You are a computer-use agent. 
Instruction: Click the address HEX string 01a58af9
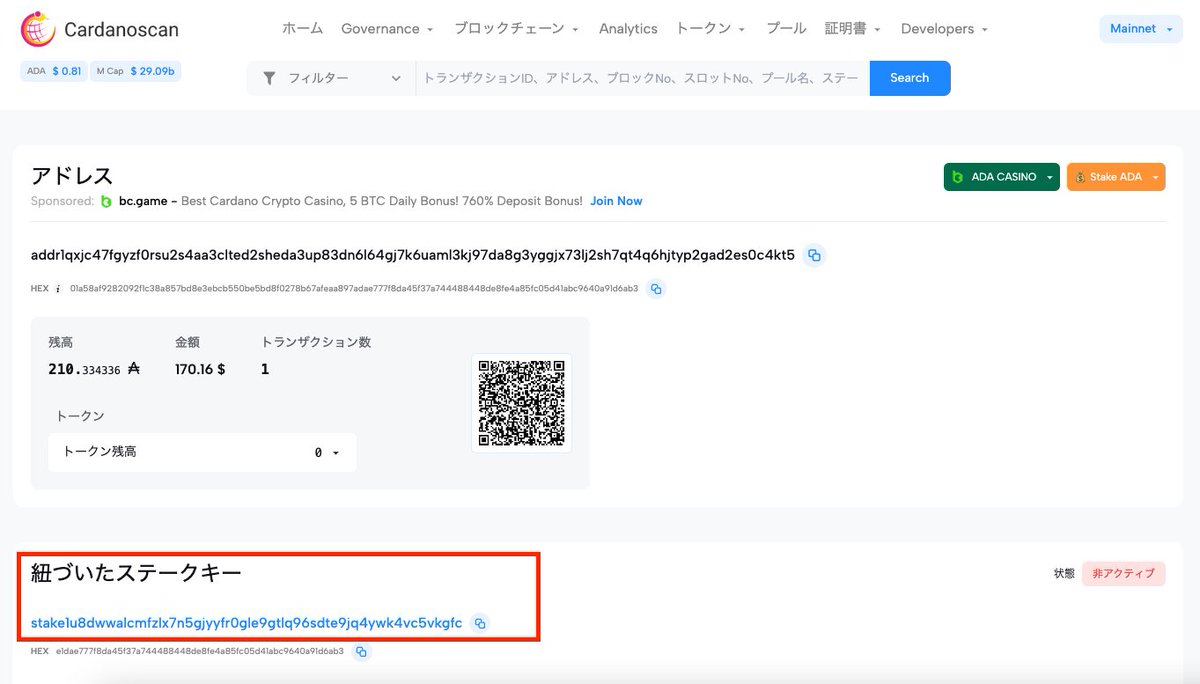(x=354, y=289)
